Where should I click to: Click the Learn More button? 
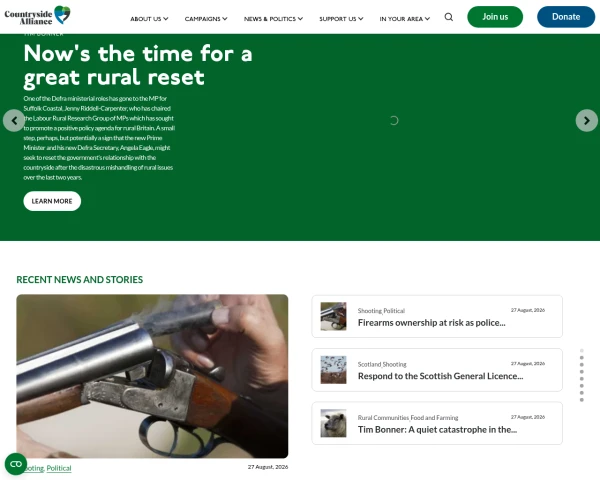[52, 201]
